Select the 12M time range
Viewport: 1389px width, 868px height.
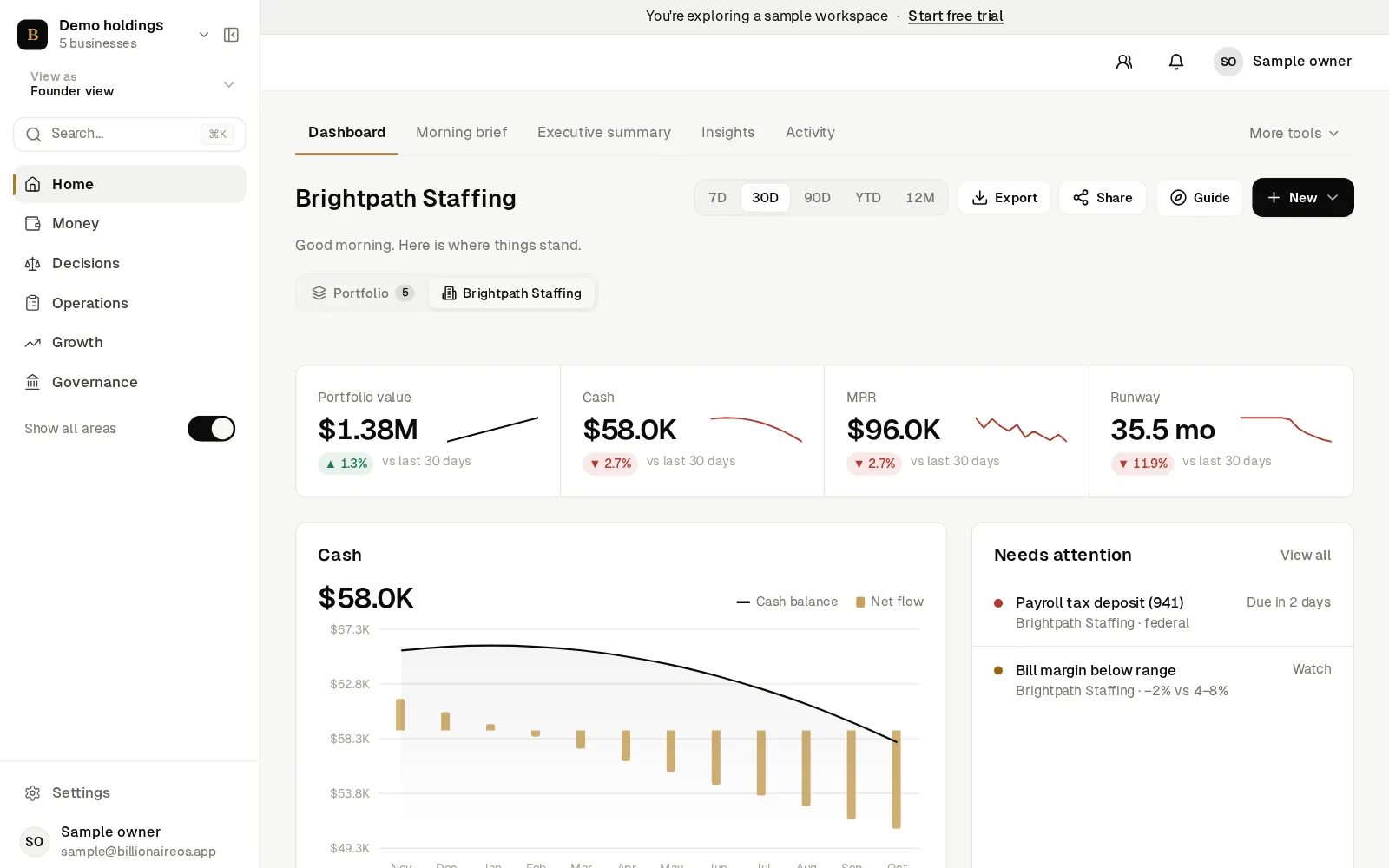[x=920, y=198]
